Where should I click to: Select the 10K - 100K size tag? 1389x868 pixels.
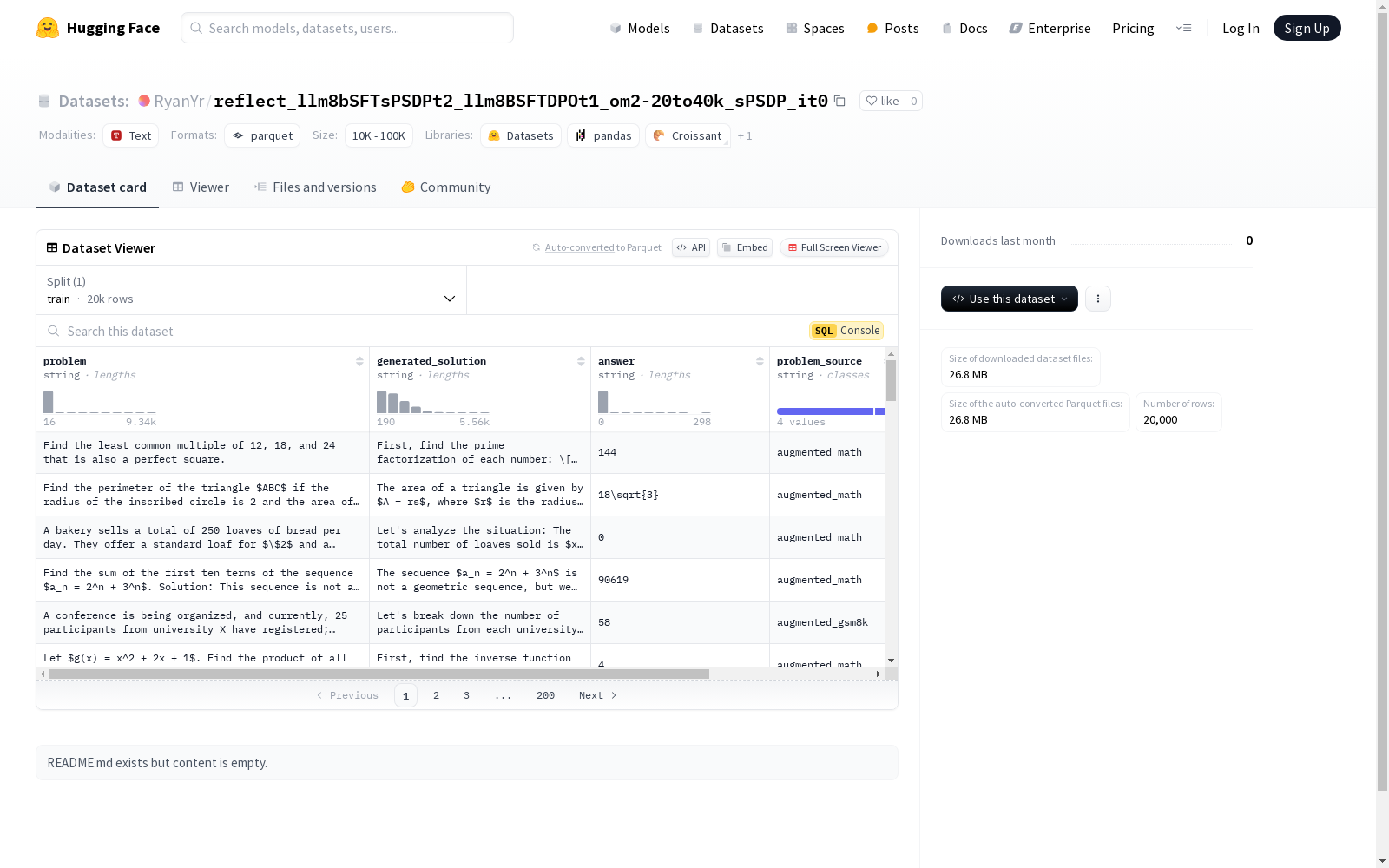pyautogui.click(x=379, y=135)
